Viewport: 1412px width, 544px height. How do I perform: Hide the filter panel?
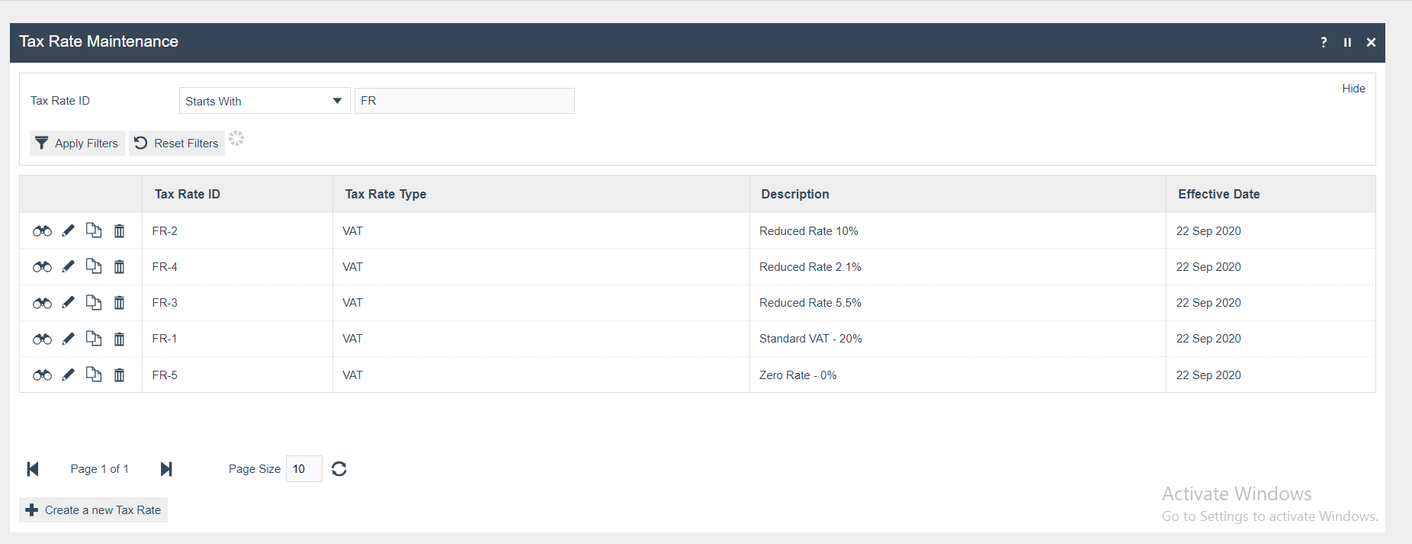(1353, 89)
